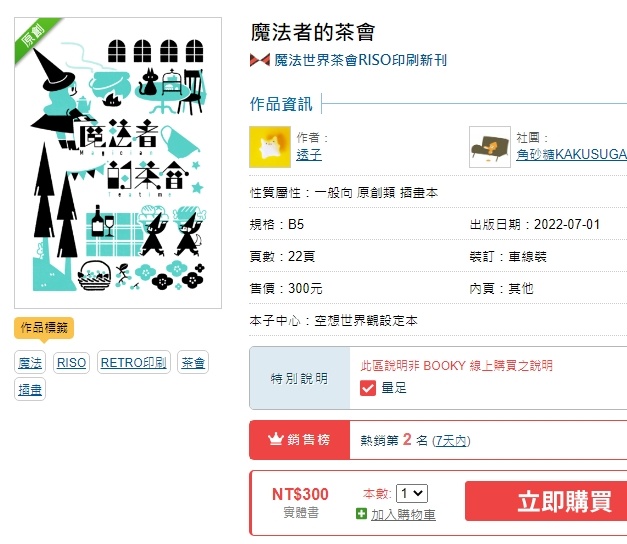The height and width of the screenshot is (544, 627).
Task: Click the green plus add-to-cart icon
Action: coord(361,514)
